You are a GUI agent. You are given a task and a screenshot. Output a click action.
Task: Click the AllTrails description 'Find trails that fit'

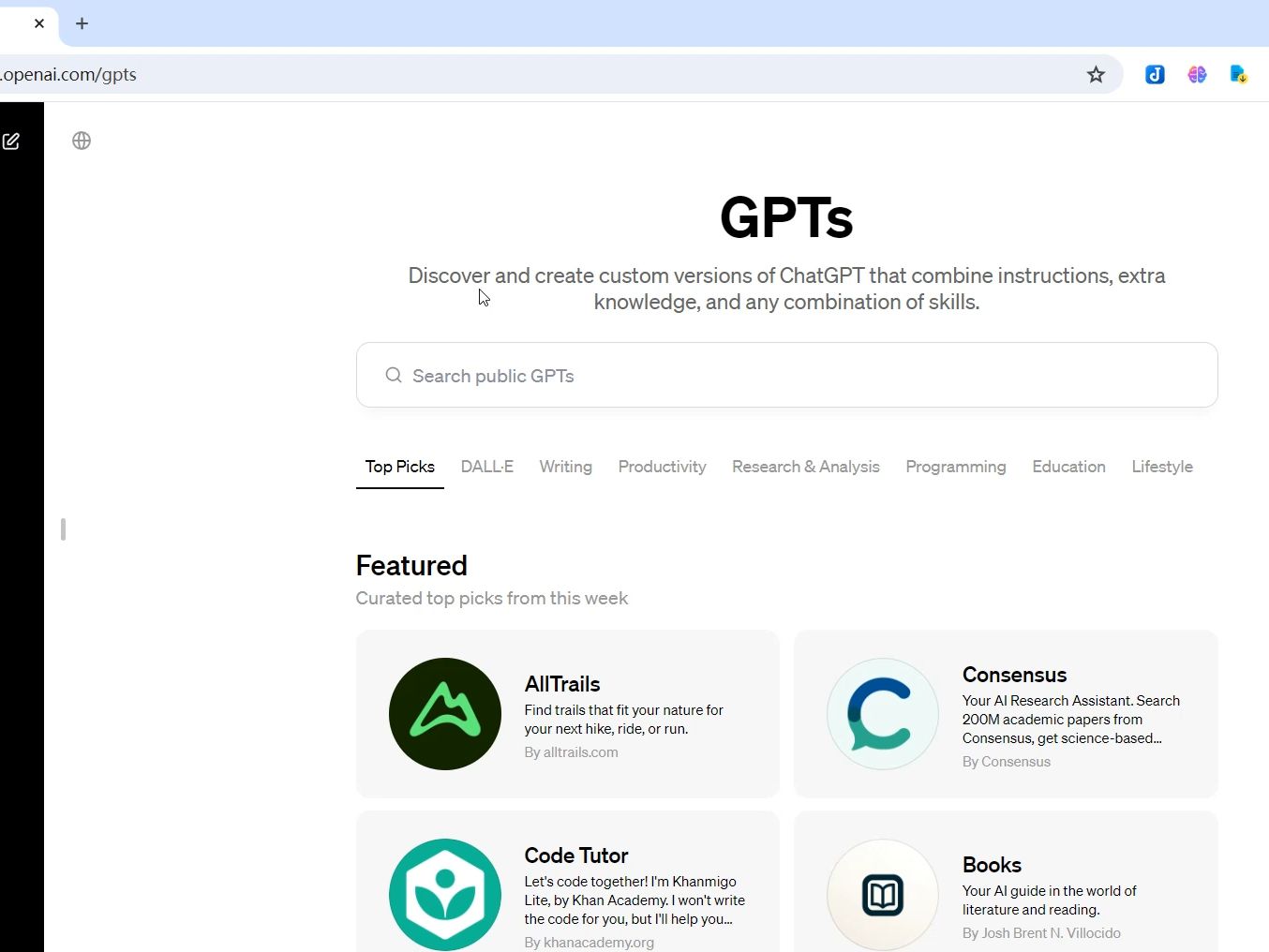[x=624, y=720]
